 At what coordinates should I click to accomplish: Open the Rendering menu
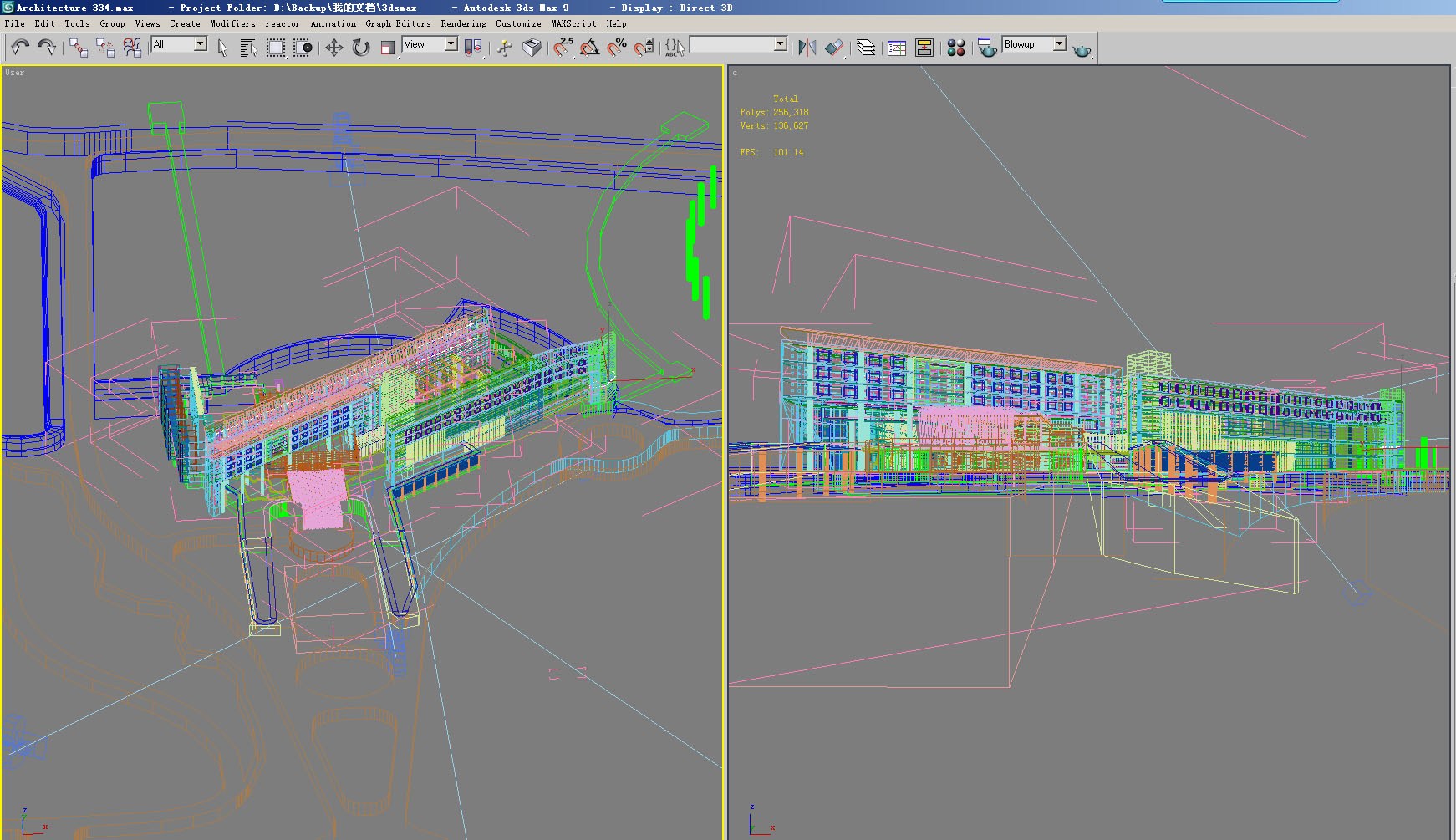(462, 23)
